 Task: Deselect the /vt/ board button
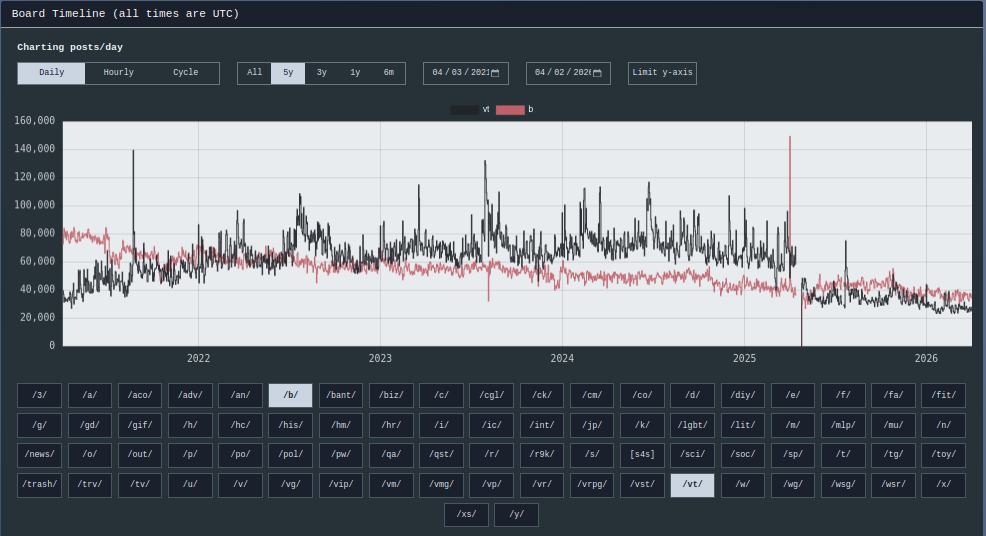(x=692, y=485)
